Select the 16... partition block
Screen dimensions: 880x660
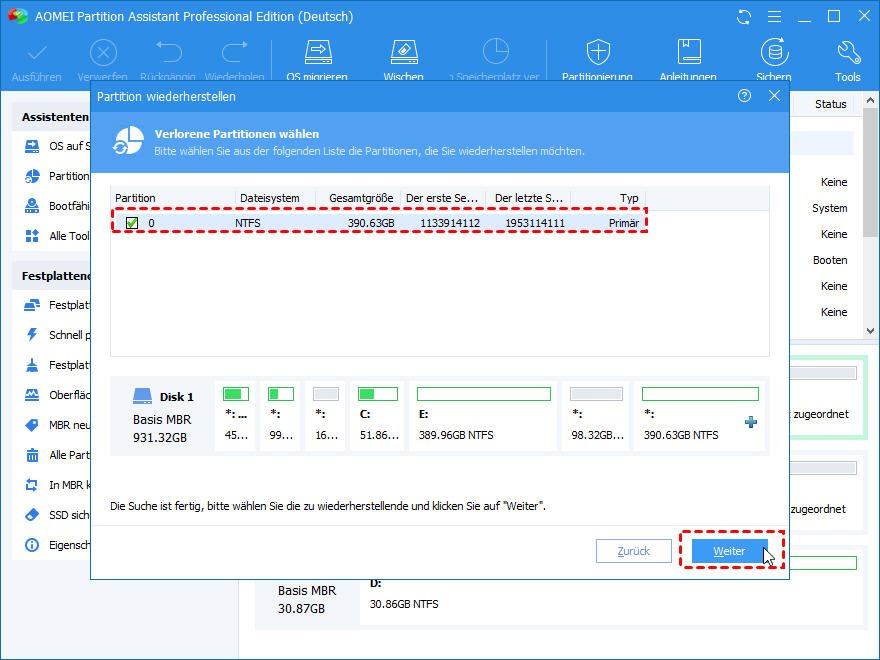click(326, 415)
